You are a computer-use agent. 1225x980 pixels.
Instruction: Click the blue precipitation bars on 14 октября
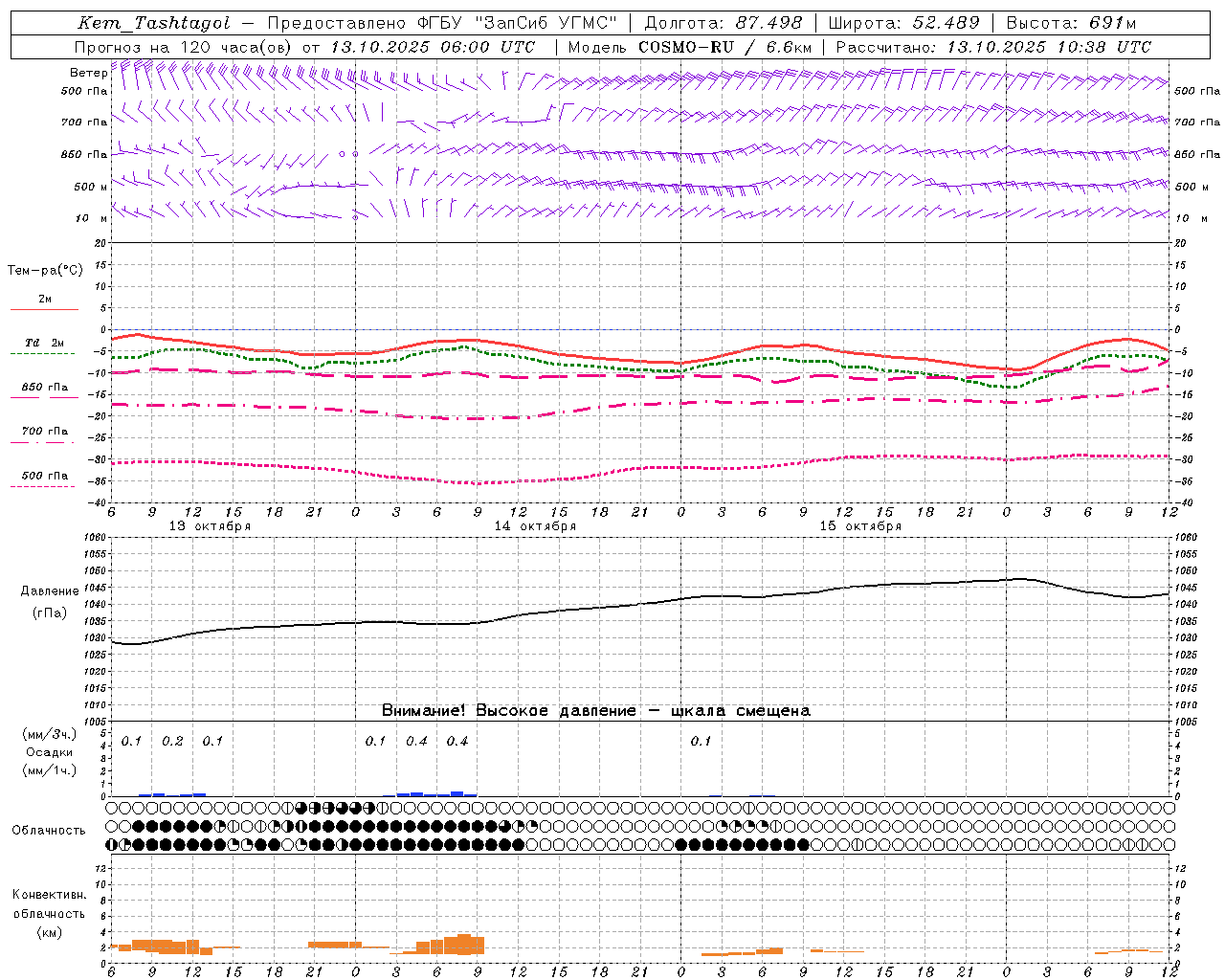click(x=430, y=793)
